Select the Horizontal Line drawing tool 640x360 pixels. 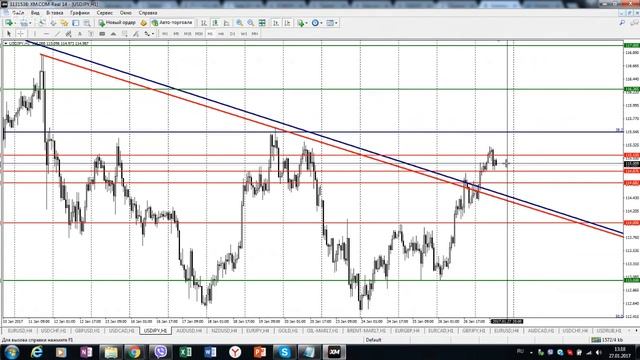[x=46, y=33]
